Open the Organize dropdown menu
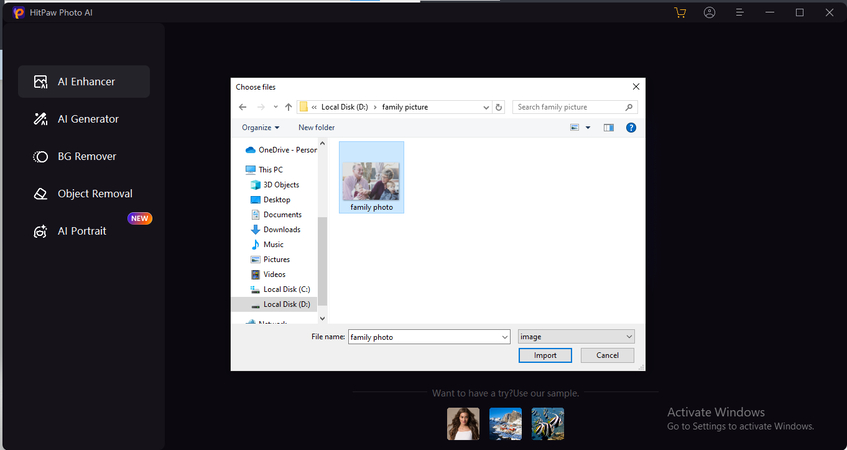The width and height of the screenshot is (847, 450). coord(260,127)
